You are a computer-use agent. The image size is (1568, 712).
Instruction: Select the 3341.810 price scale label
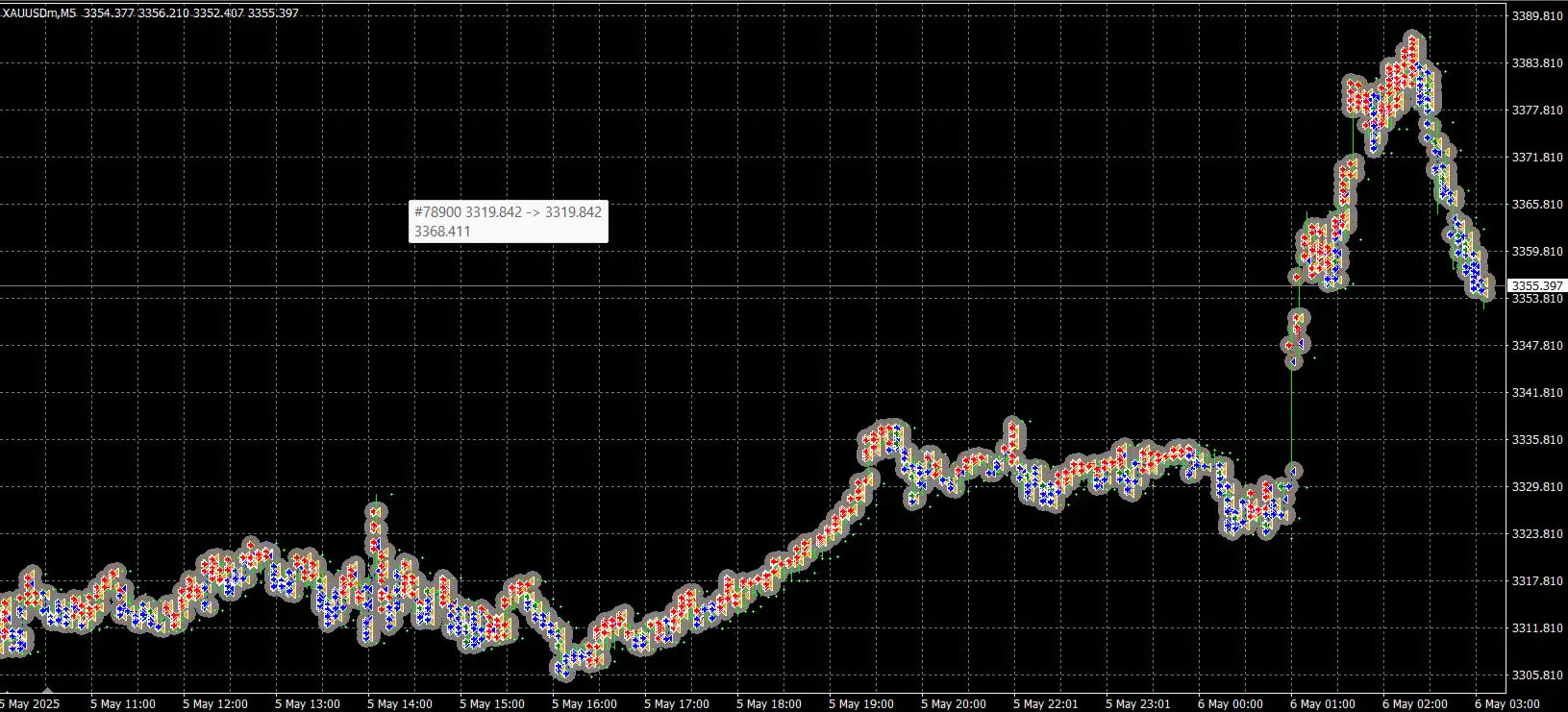click(x=1537, y=393)
